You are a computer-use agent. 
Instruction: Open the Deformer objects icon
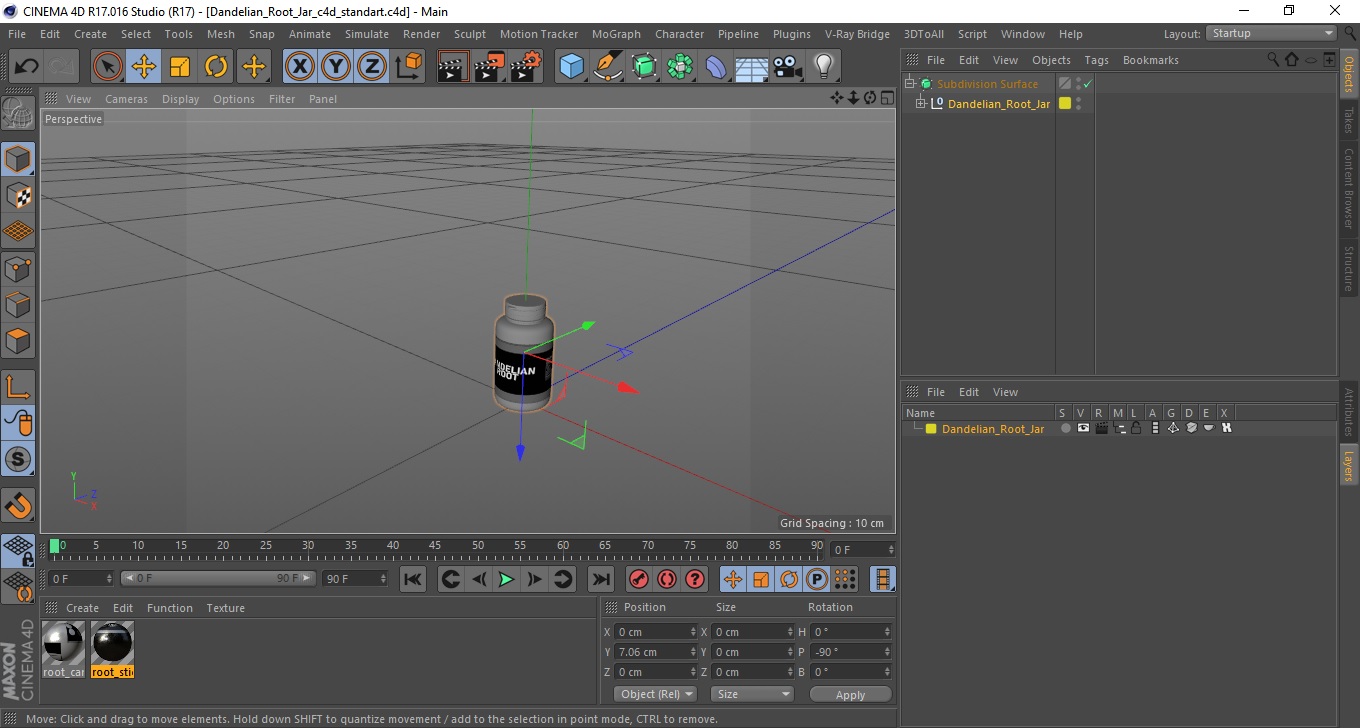[716, 67]
